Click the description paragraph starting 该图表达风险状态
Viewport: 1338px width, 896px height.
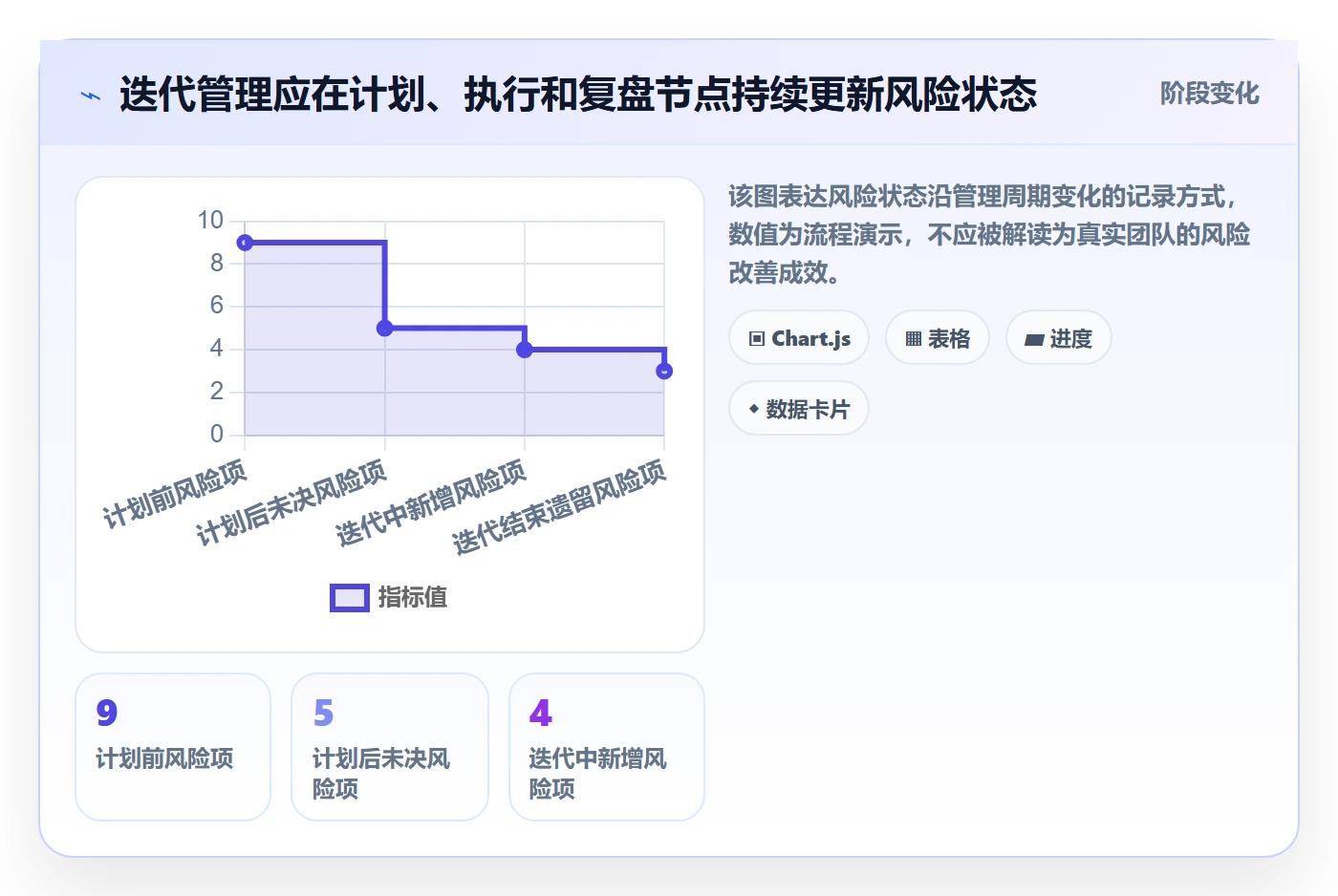pos(989,235)
